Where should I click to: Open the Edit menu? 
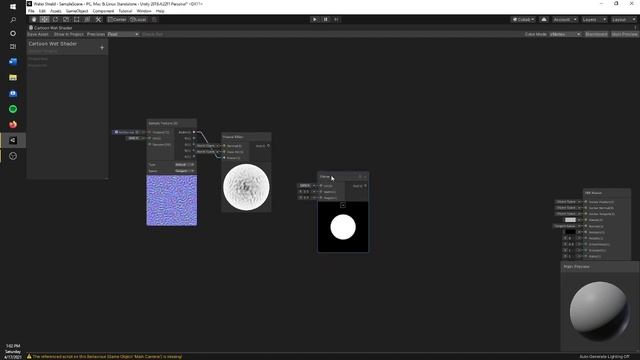(x=42, y=11)
